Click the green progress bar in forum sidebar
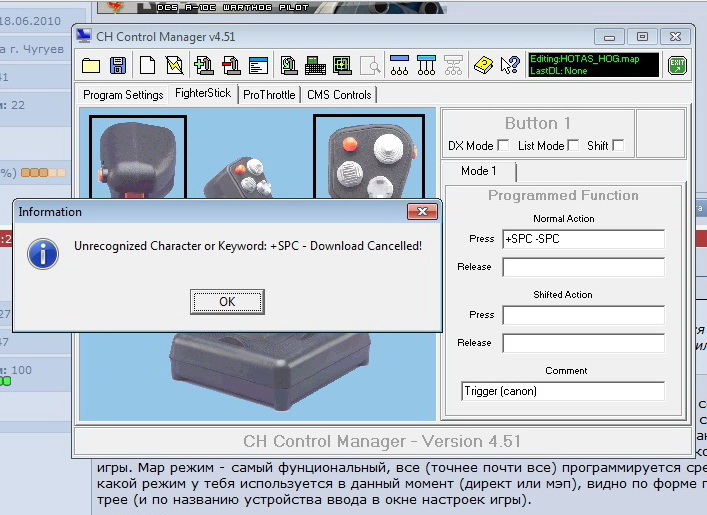Screen dimensions: 707x515 click(5, 382)
